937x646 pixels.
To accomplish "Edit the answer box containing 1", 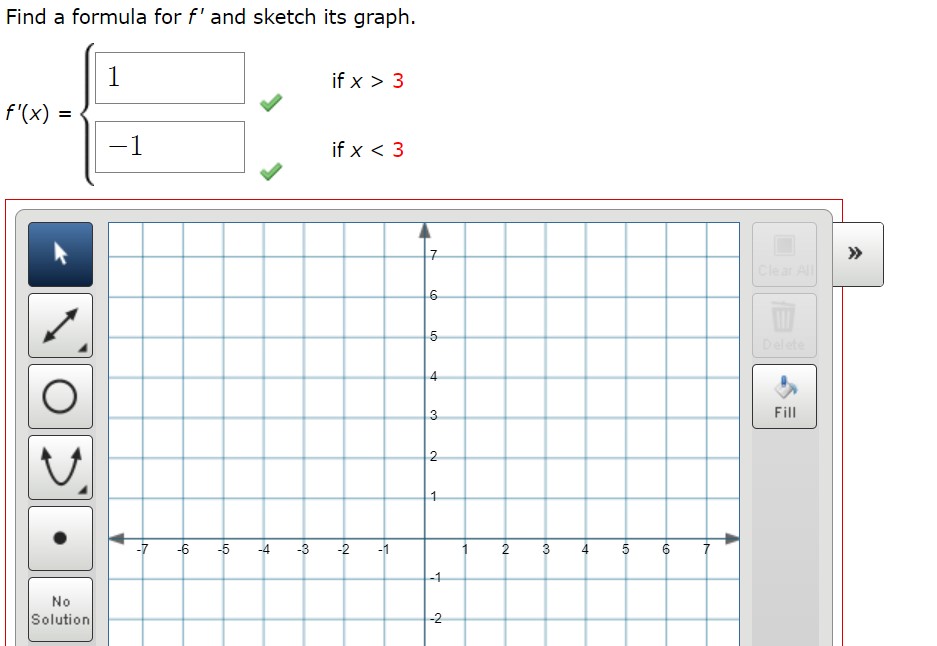I will [x=168, y=78].
